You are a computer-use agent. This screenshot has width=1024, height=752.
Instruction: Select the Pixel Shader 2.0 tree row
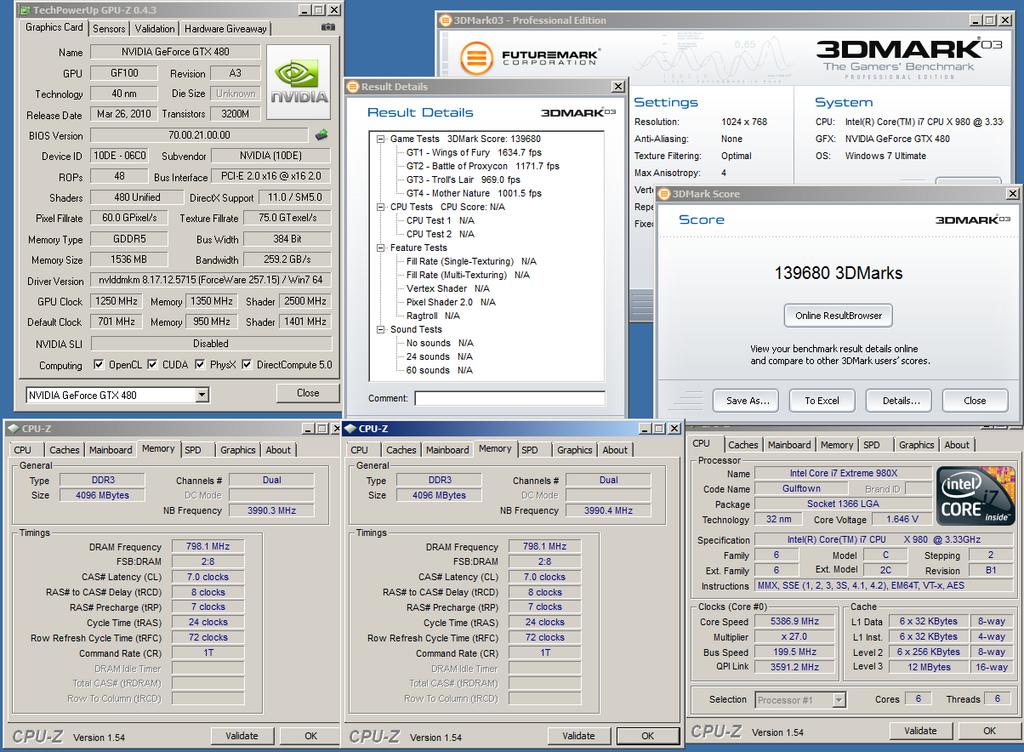451,302
